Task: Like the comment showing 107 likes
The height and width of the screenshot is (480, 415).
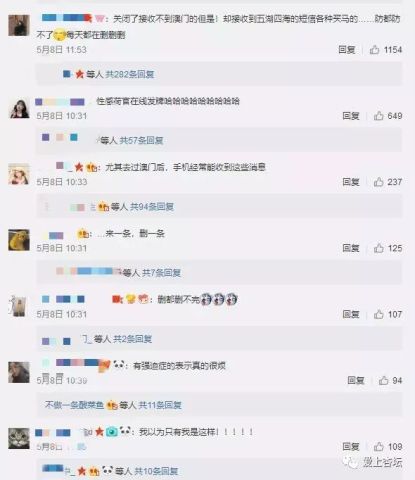Action: coord(379,314)
